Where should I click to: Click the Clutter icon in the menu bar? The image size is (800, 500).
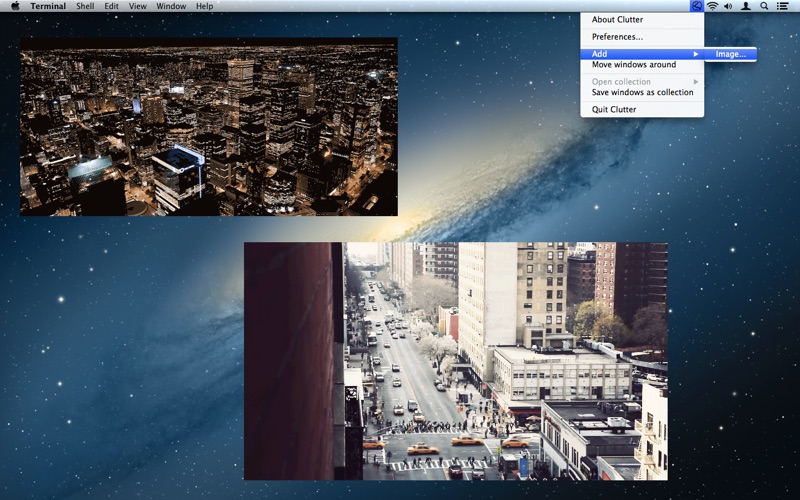click(x=696, y=6)
